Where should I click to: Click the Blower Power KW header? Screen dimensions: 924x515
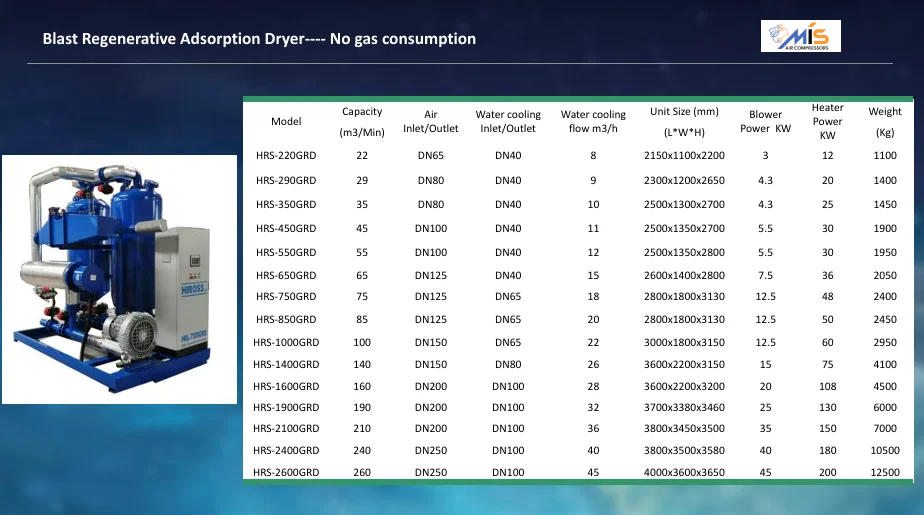(766, 122)
